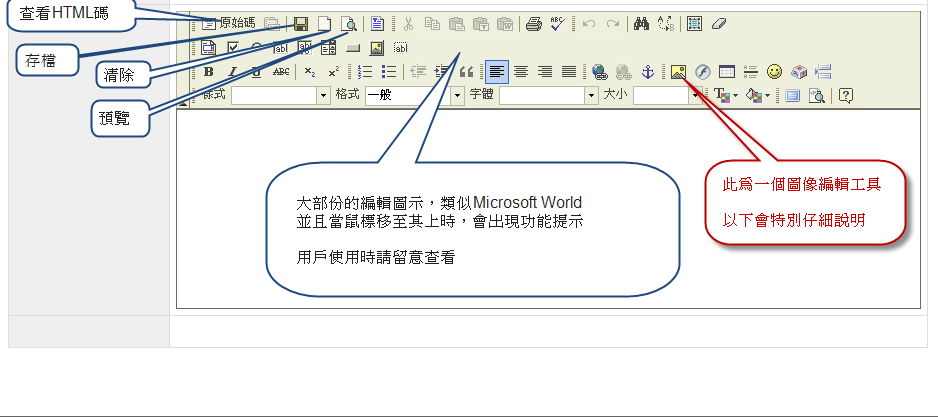Insert an anchor with the anchor icon
938x418 pixels.
(647, 71)
